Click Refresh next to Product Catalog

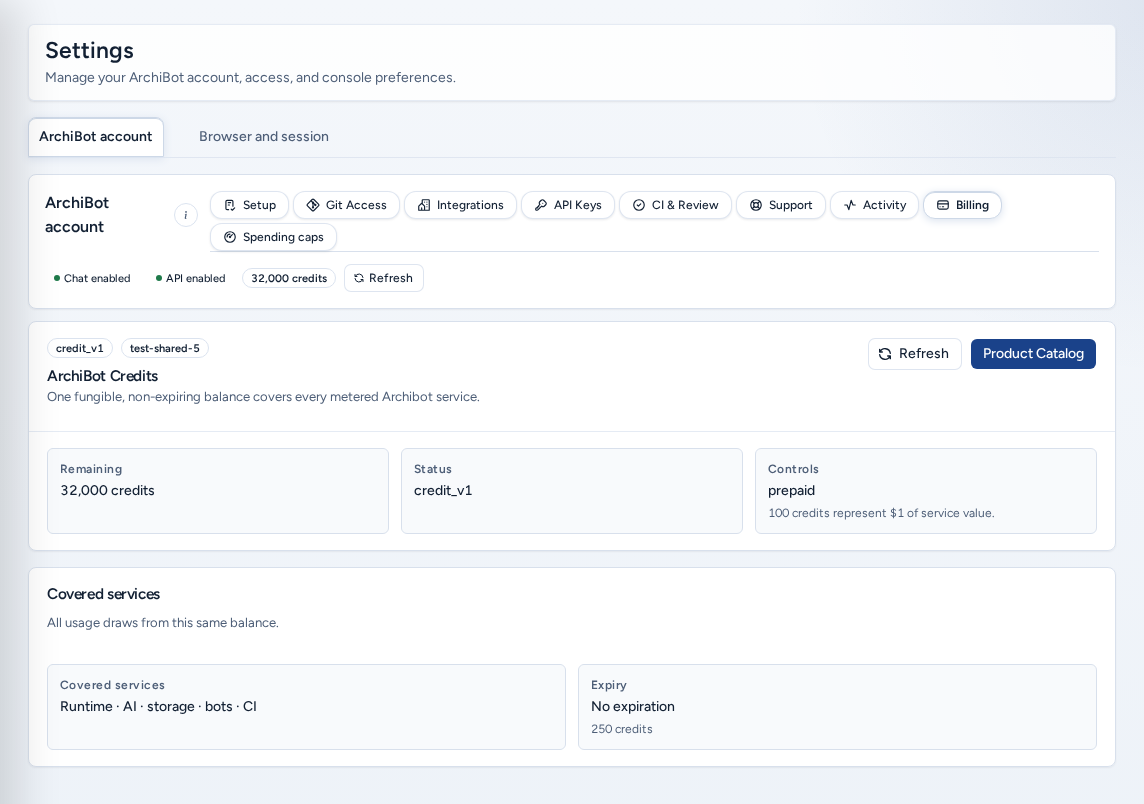pos(914,354)
